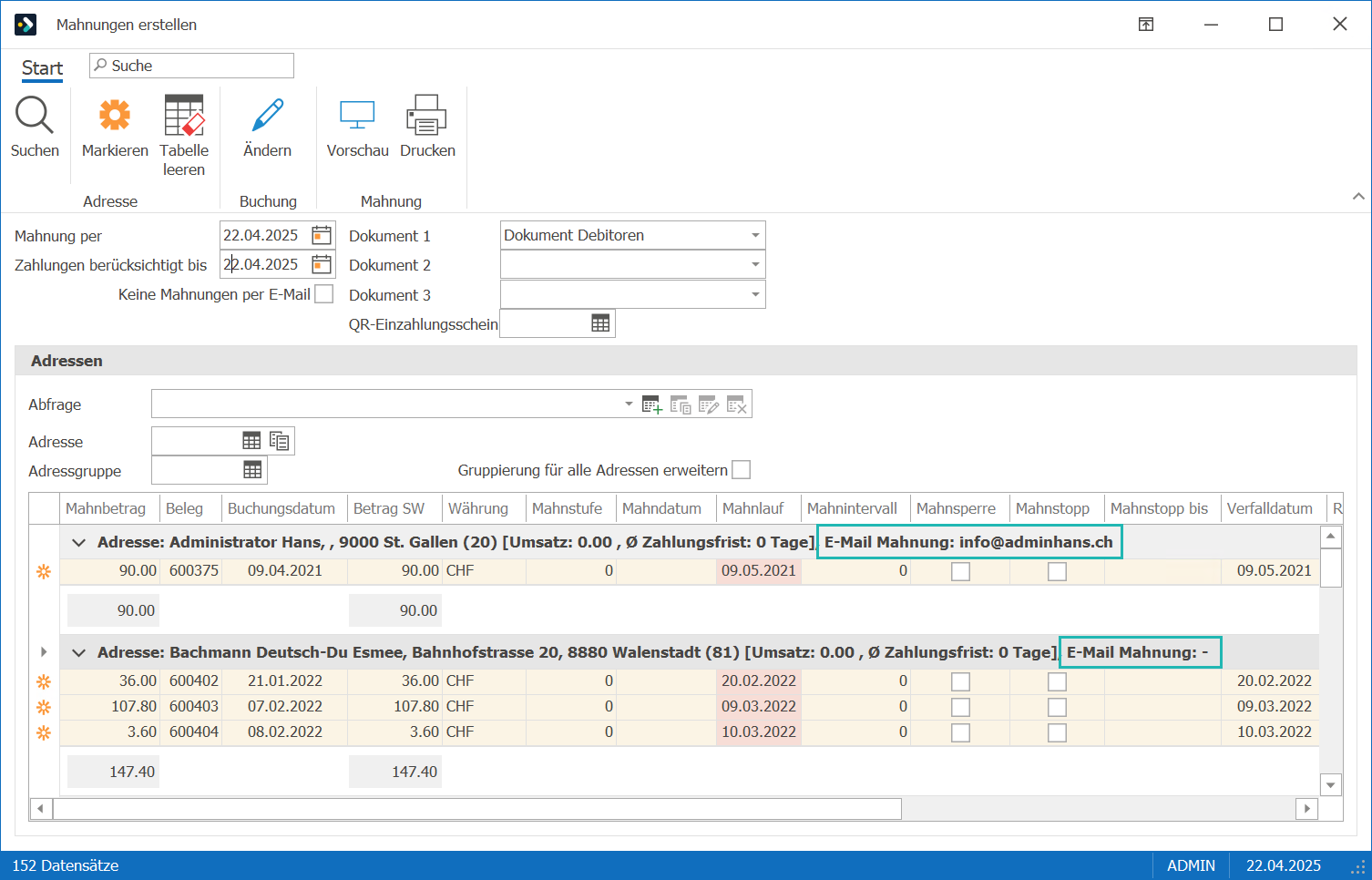The width and height of the screenshot is (1372, 880).
Task: Click the Drucken printer icon
Action: tap(426, 116)
